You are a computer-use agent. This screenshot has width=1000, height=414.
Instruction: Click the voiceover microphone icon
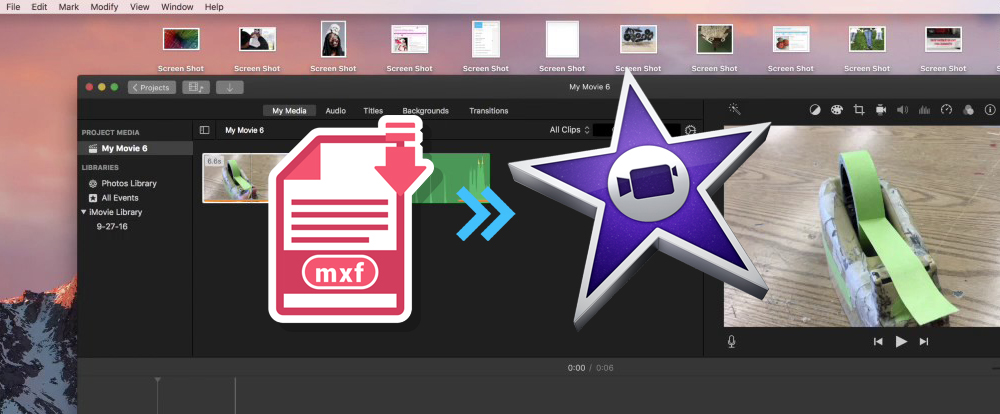732,342
